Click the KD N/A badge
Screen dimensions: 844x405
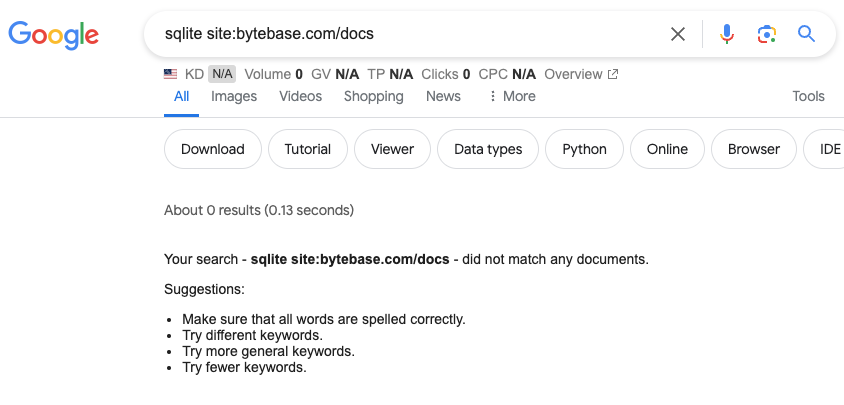222,74
